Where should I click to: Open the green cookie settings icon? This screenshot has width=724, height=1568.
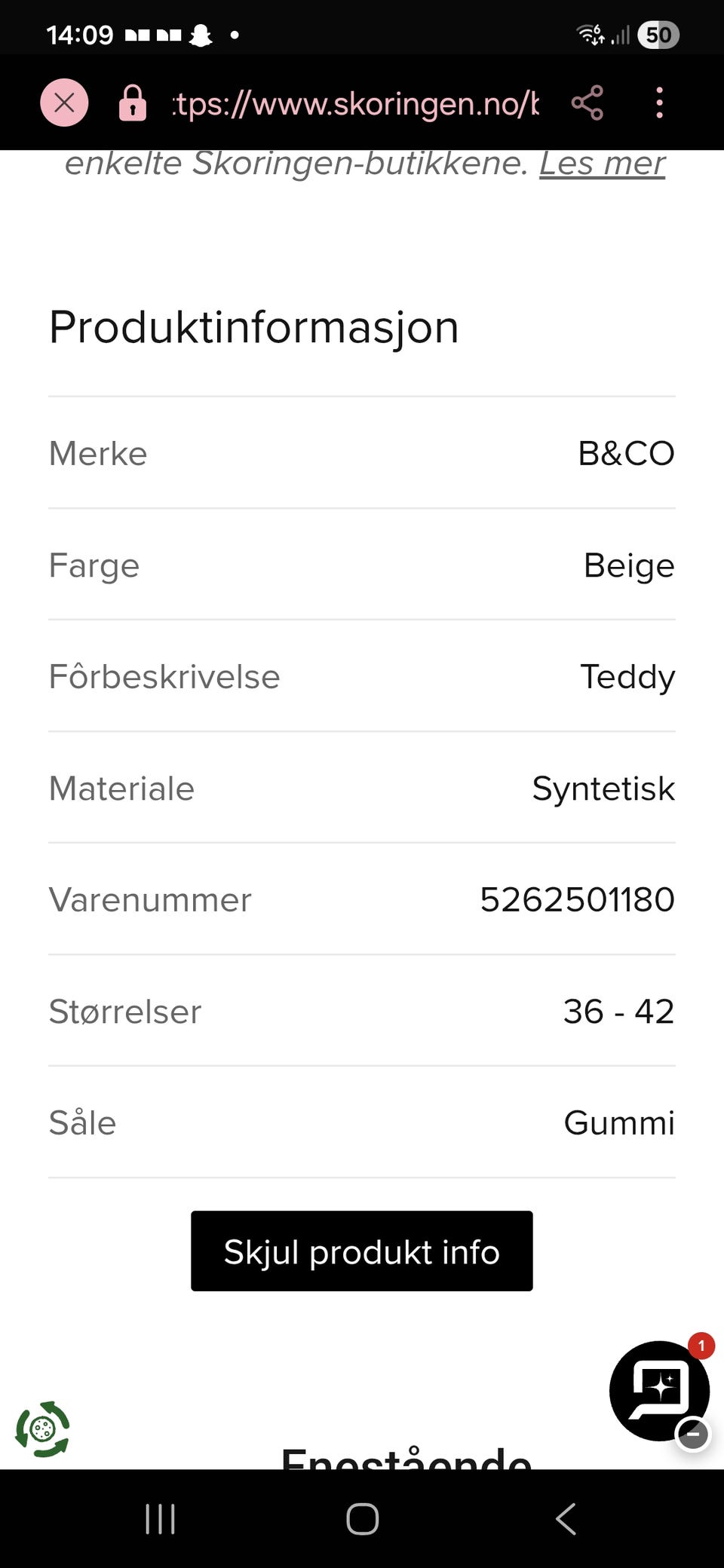point(43,1429)
